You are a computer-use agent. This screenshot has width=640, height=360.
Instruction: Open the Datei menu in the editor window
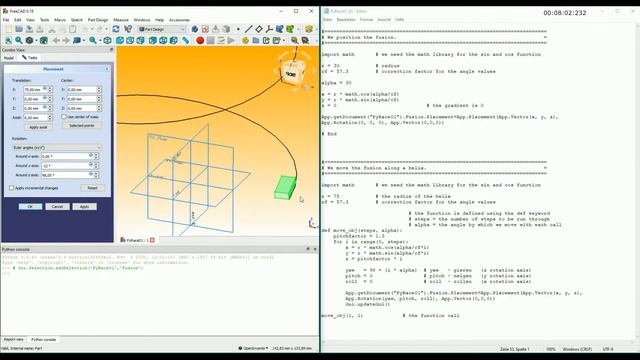point(327,20)
